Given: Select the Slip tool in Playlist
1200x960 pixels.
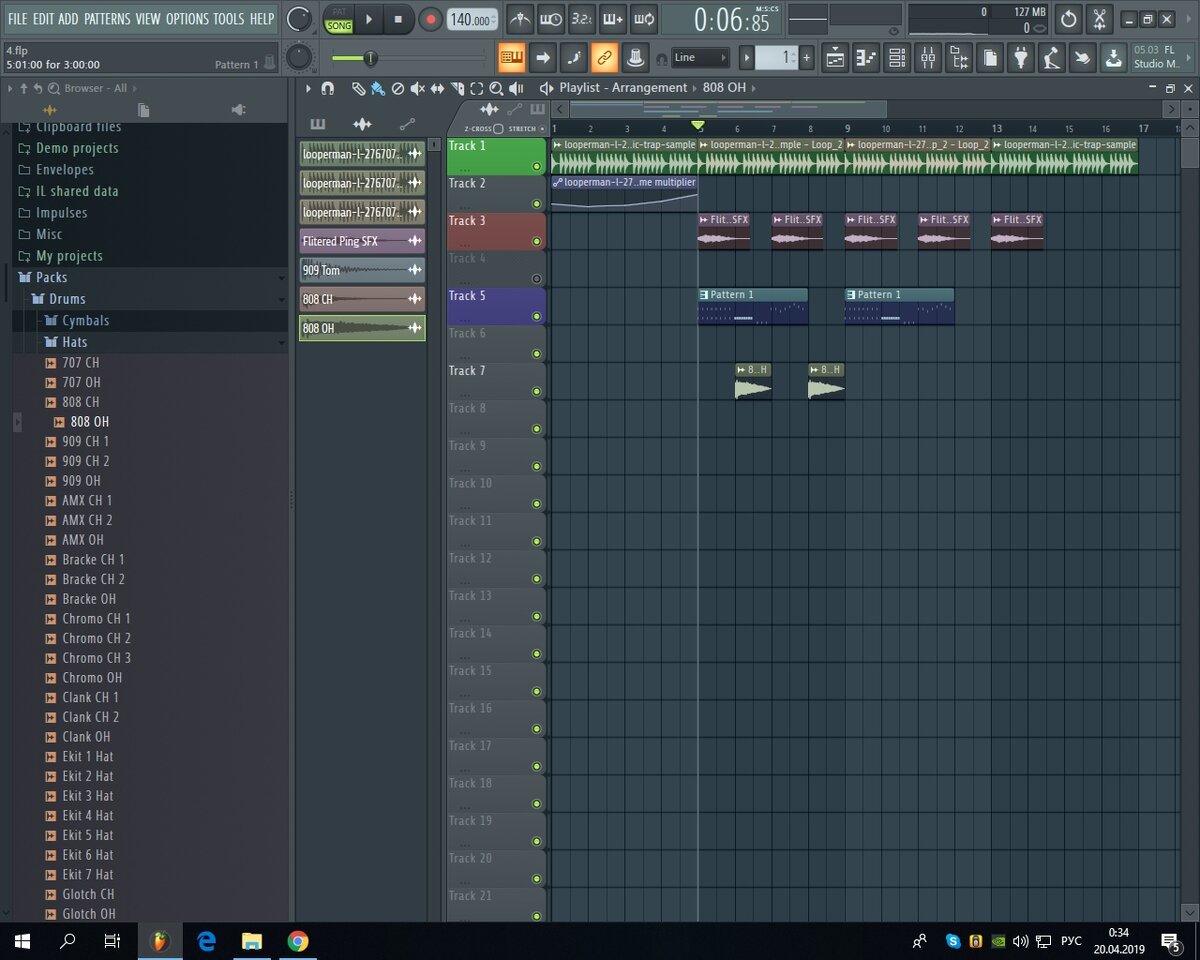Looking at the screenshot, I should coord(437,88).
